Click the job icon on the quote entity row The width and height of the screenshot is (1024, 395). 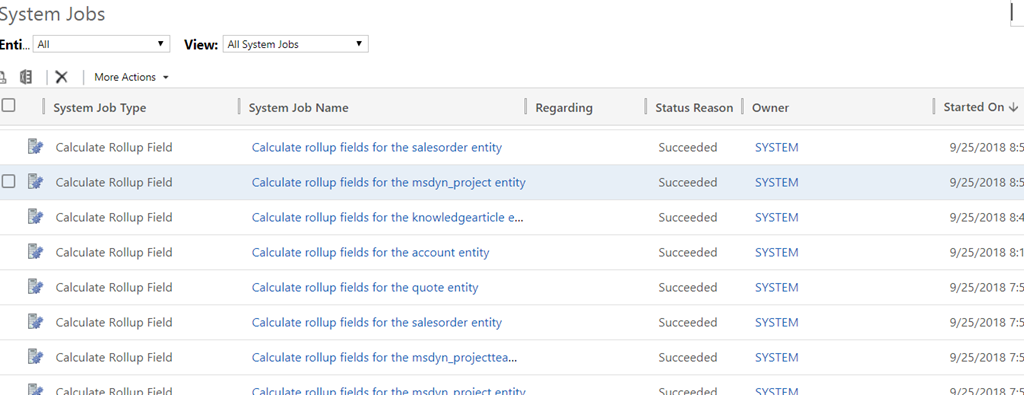coord(35,287)
